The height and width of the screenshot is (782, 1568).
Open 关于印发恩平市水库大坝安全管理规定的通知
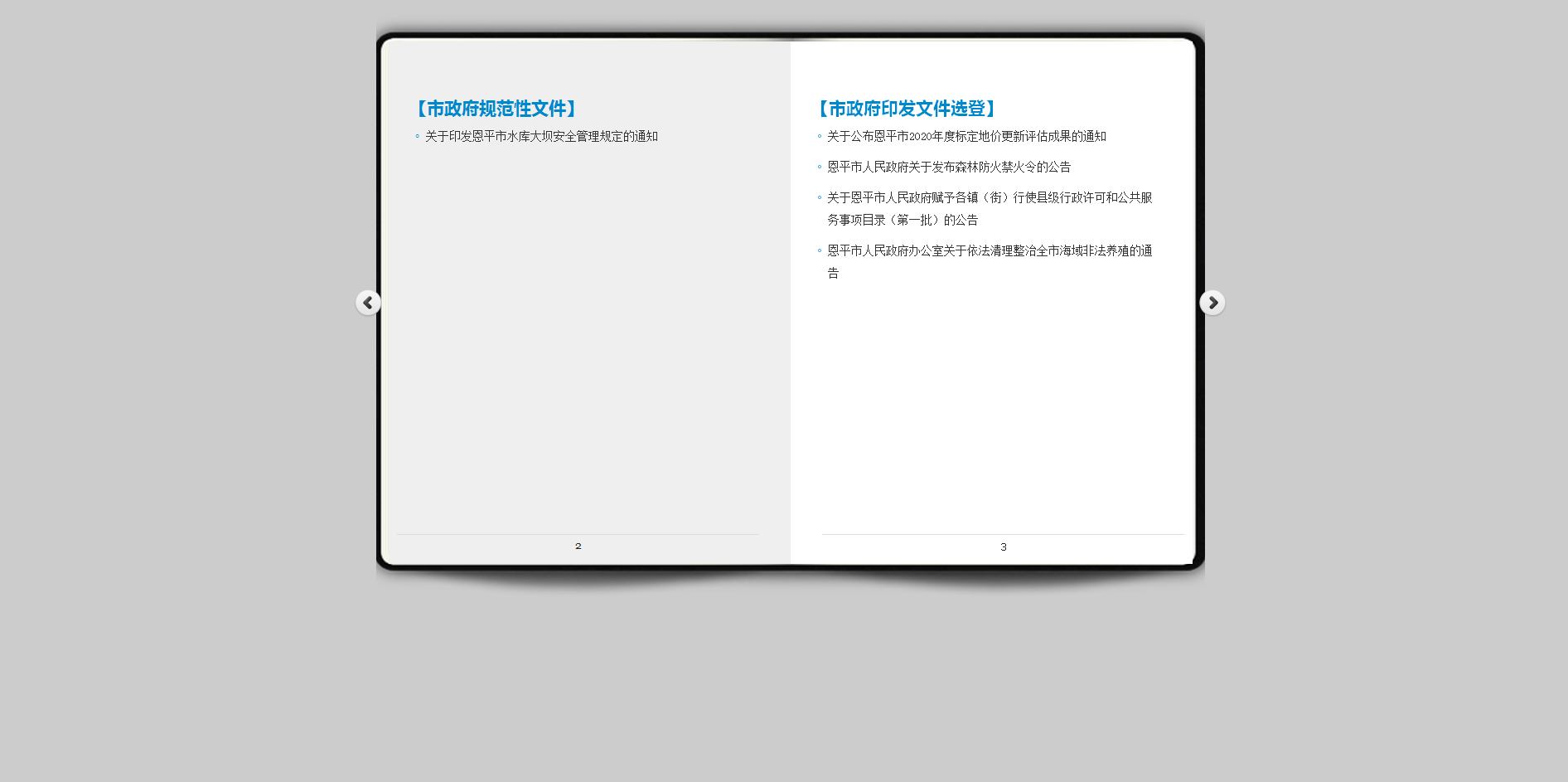pyautogui.click(x=541, y=137)
